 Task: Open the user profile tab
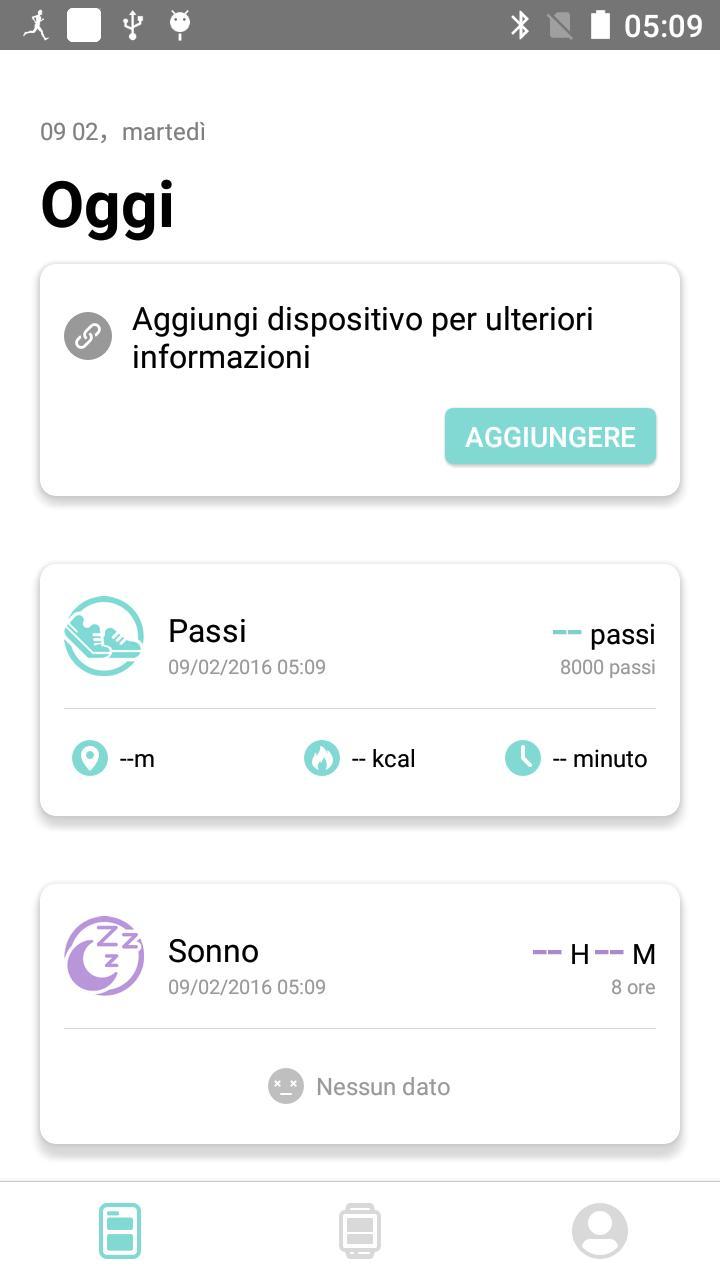tap(600, 1230)
